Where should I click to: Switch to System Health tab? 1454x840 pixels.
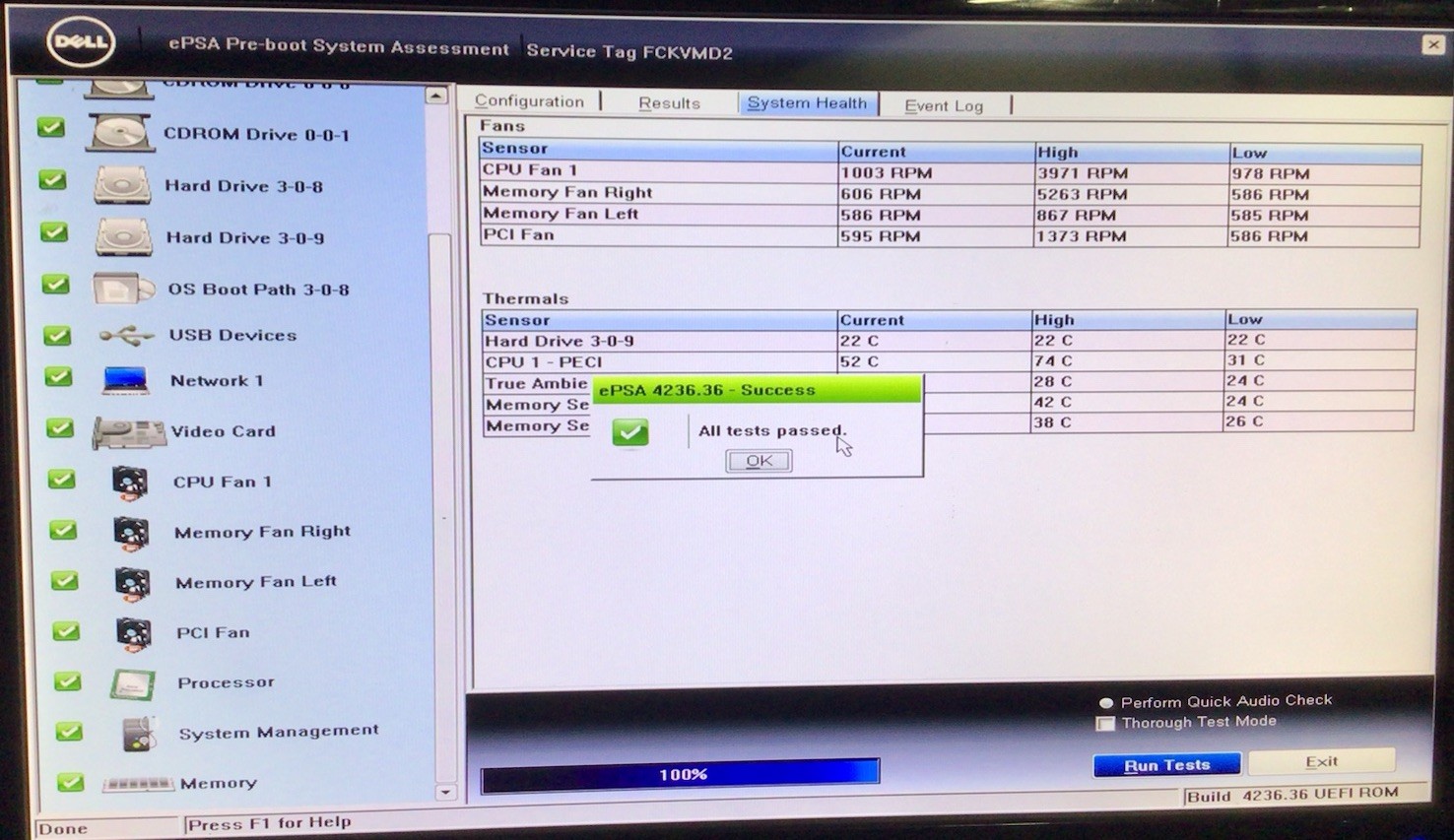(807, 102)
